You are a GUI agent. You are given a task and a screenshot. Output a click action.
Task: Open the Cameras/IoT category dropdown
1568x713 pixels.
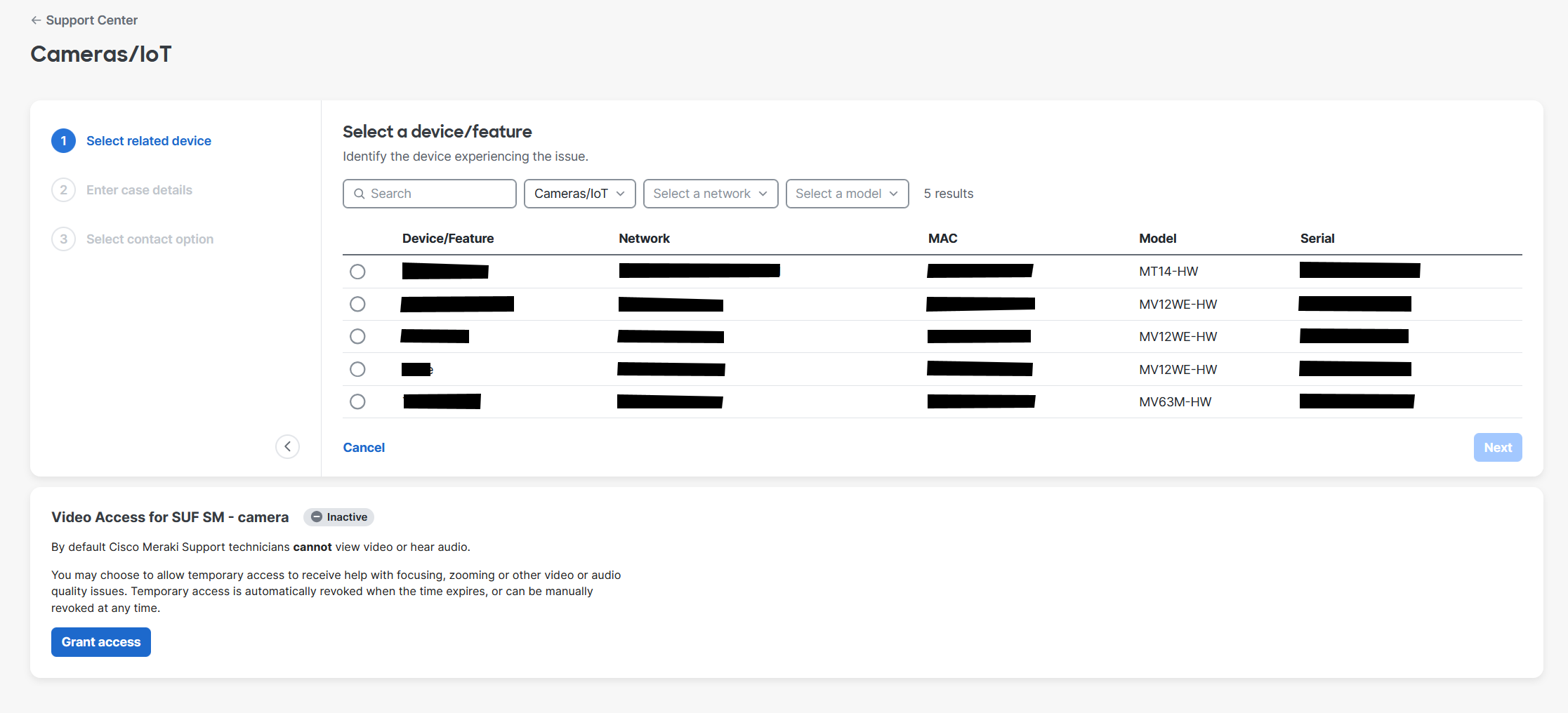pos(579,194)
